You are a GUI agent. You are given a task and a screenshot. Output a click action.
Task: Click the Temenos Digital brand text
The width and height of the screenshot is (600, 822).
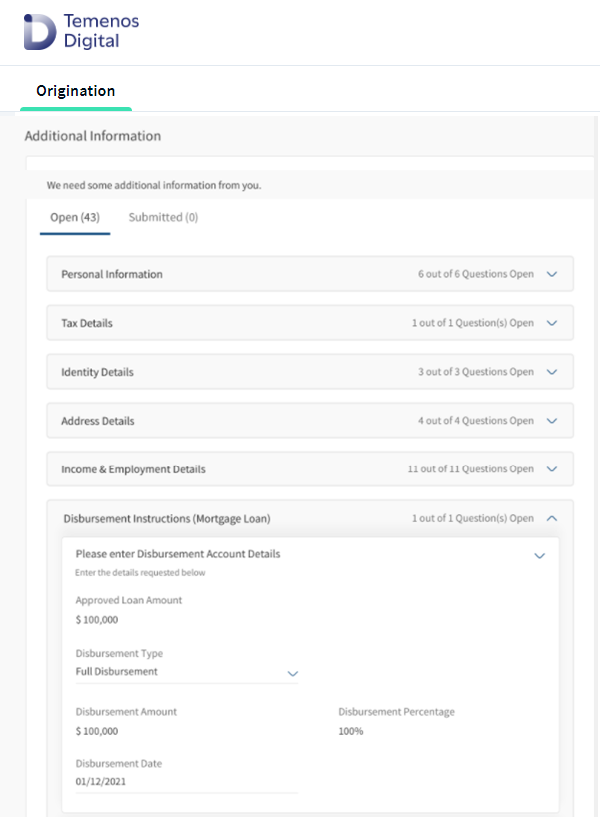pos(101,31)
